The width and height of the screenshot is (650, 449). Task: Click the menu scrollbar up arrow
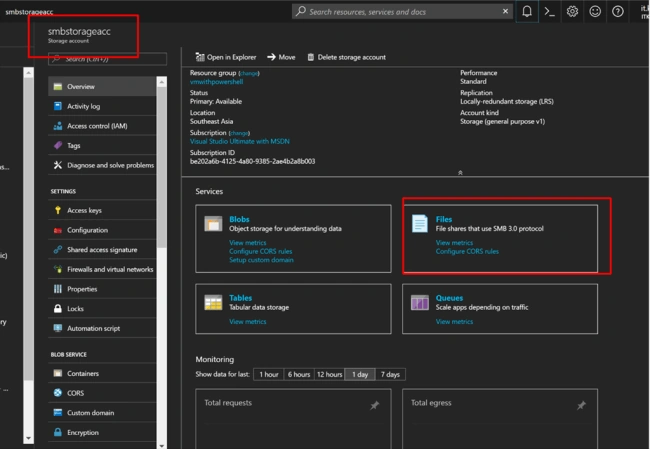click(162, 82)
